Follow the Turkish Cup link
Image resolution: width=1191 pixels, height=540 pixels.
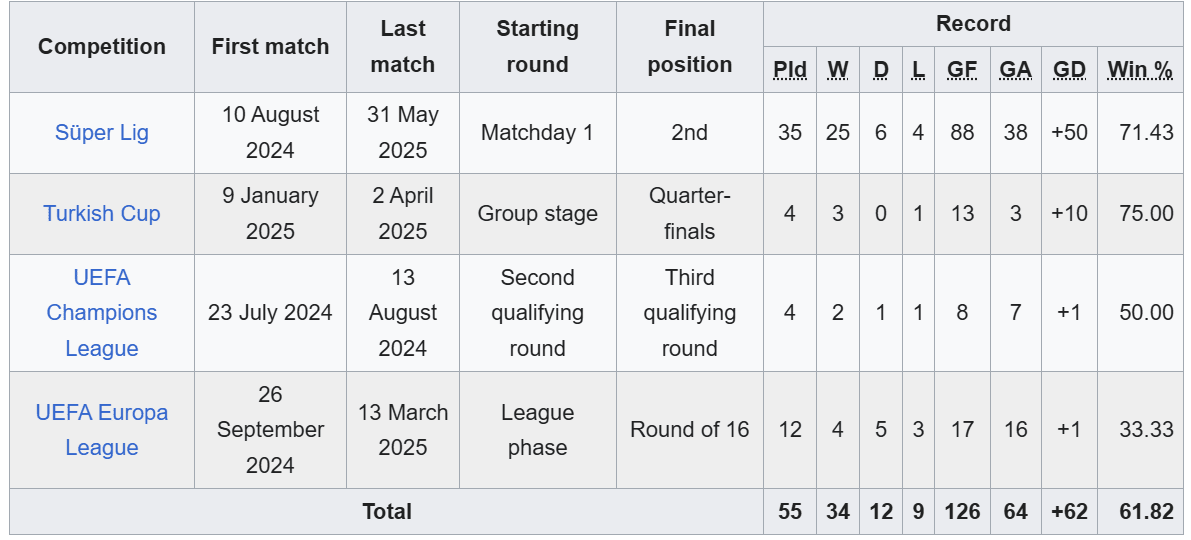click(102, 214)
